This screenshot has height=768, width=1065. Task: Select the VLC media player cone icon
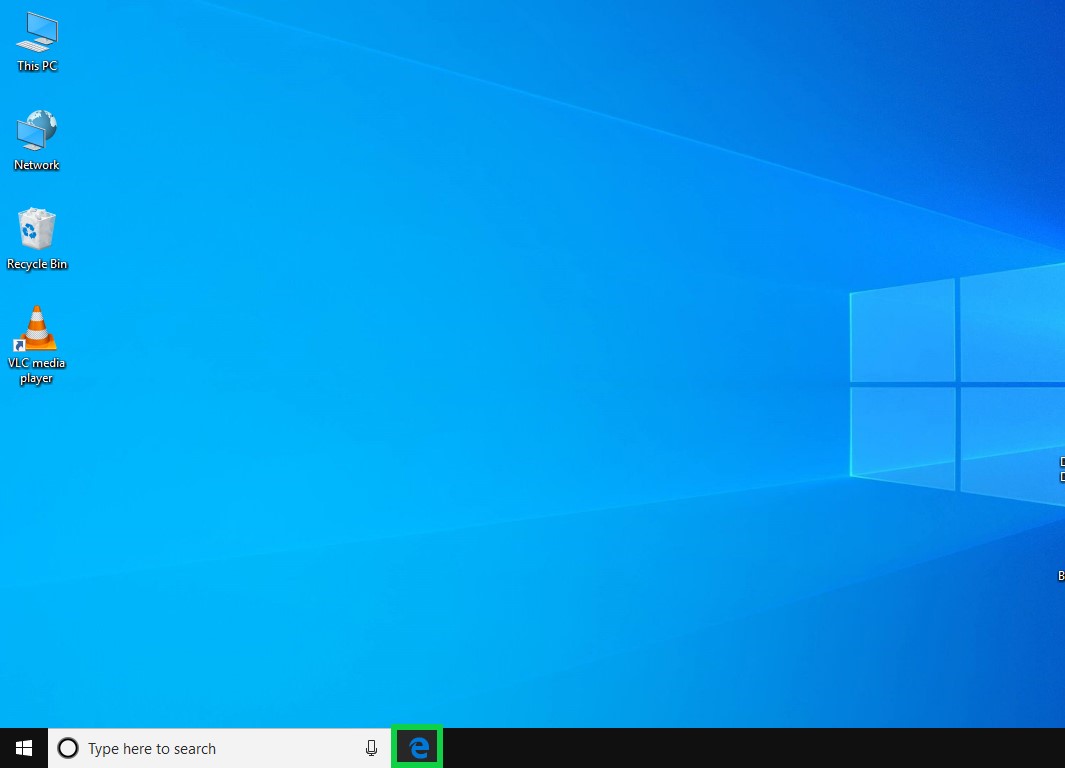click(38, 328)
